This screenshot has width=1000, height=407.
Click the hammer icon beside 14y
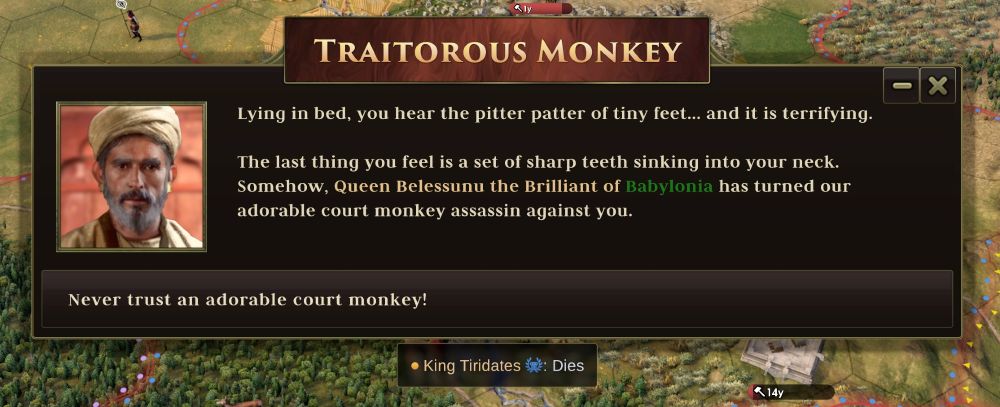[759, 392]
